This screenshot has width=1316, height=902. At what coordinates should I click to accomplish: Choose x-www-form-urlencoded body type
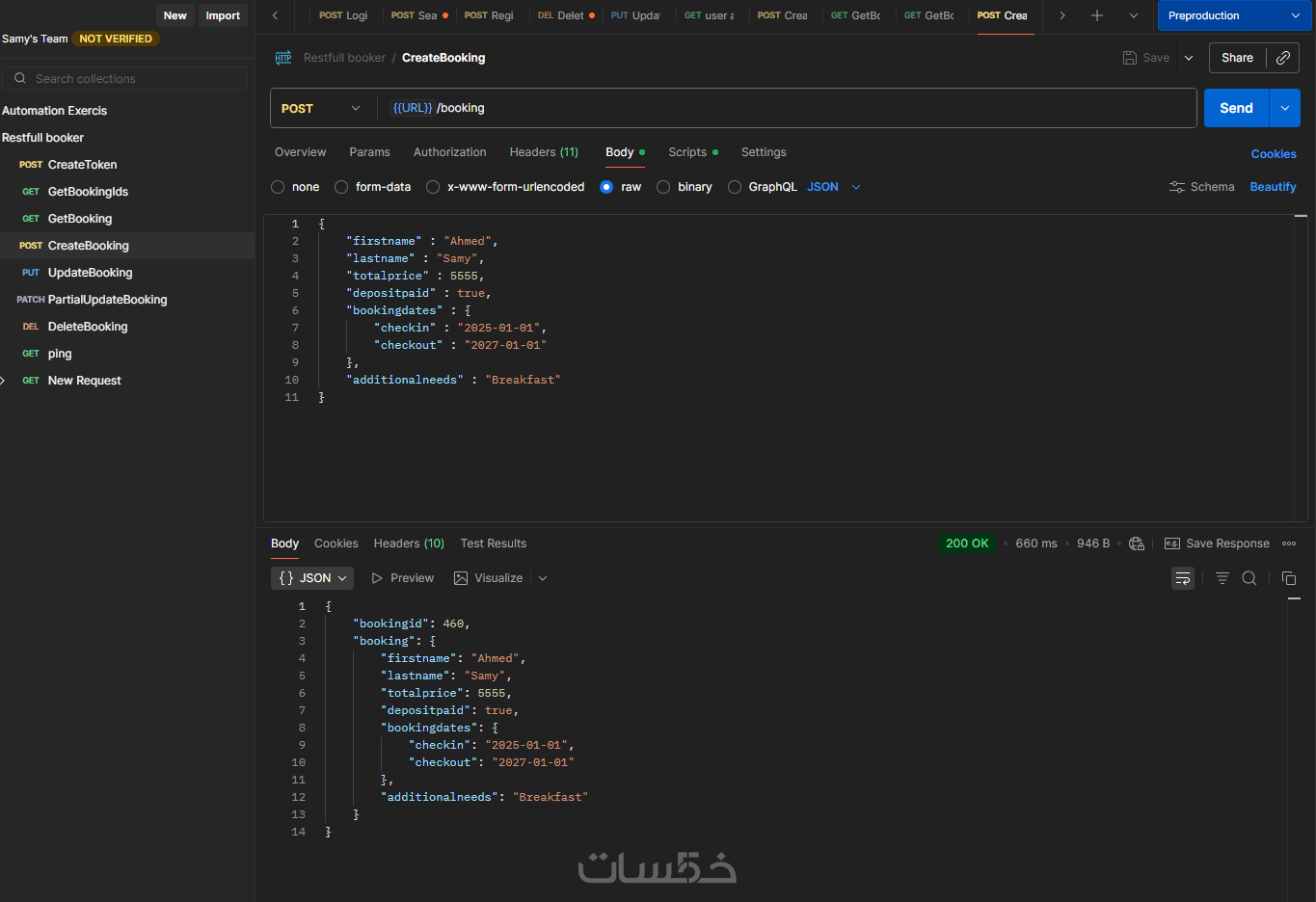point(433,187)
